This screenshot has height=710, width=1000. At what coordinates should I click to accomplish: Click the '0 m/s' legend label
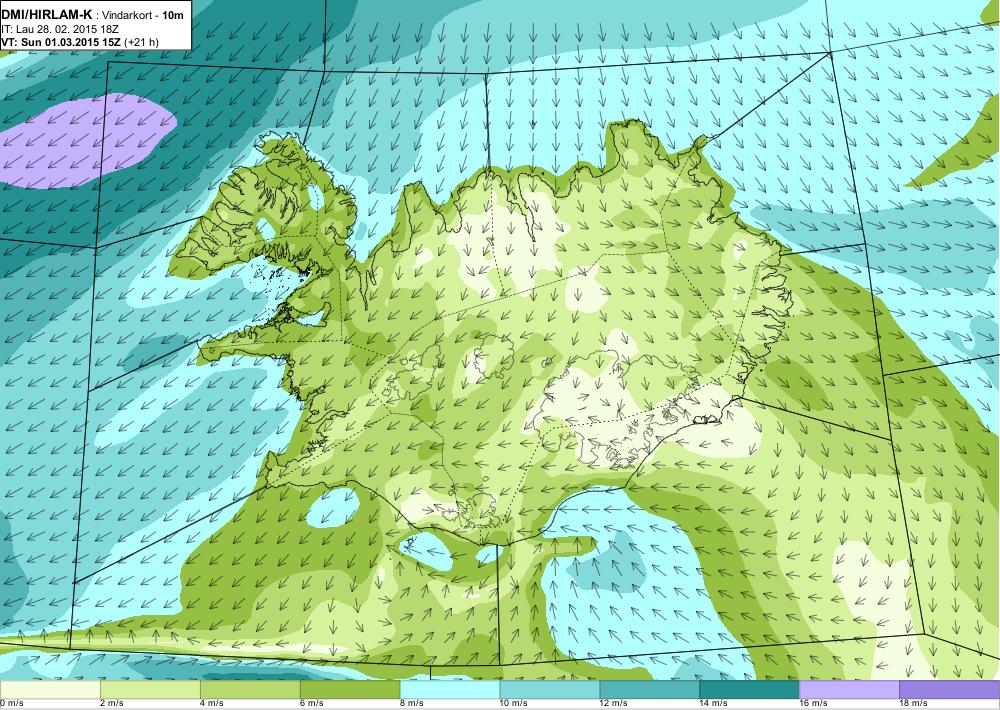[x=12, y=703]
